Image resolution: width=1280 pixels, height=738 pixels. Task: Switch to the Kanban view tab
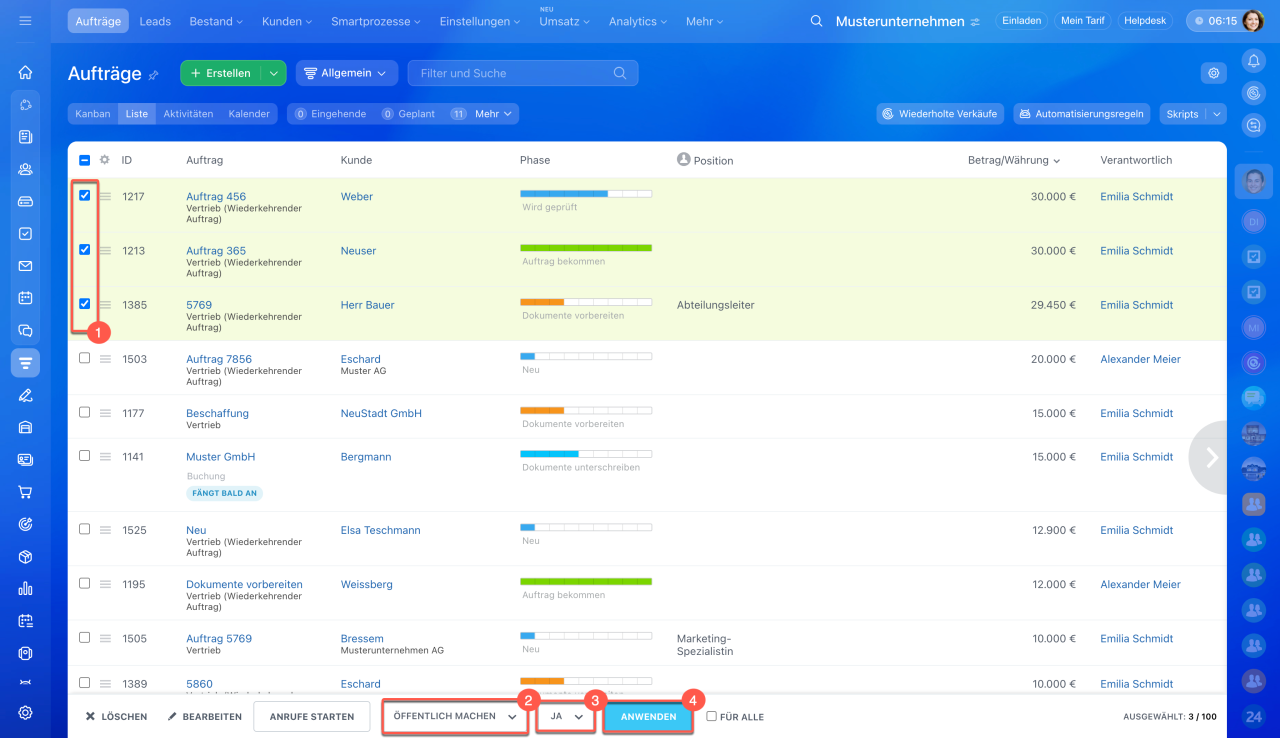[x=93, y=114]
